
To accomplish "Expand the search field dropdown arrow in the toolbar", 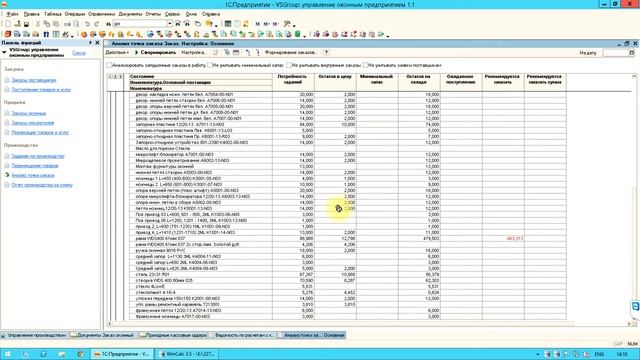I will coord(169,24).
